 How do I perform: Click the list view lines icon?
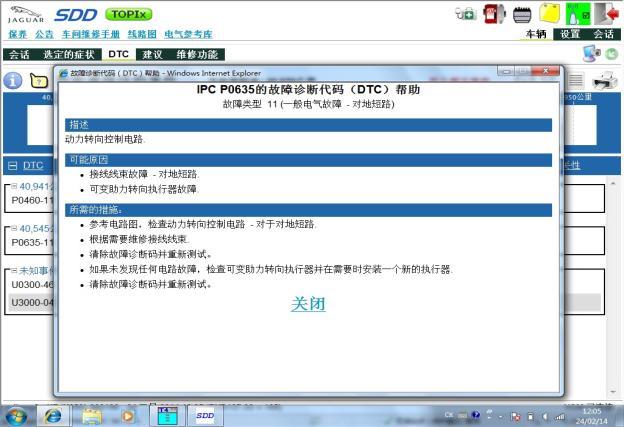pyautogui.click(x=575, y=81)
